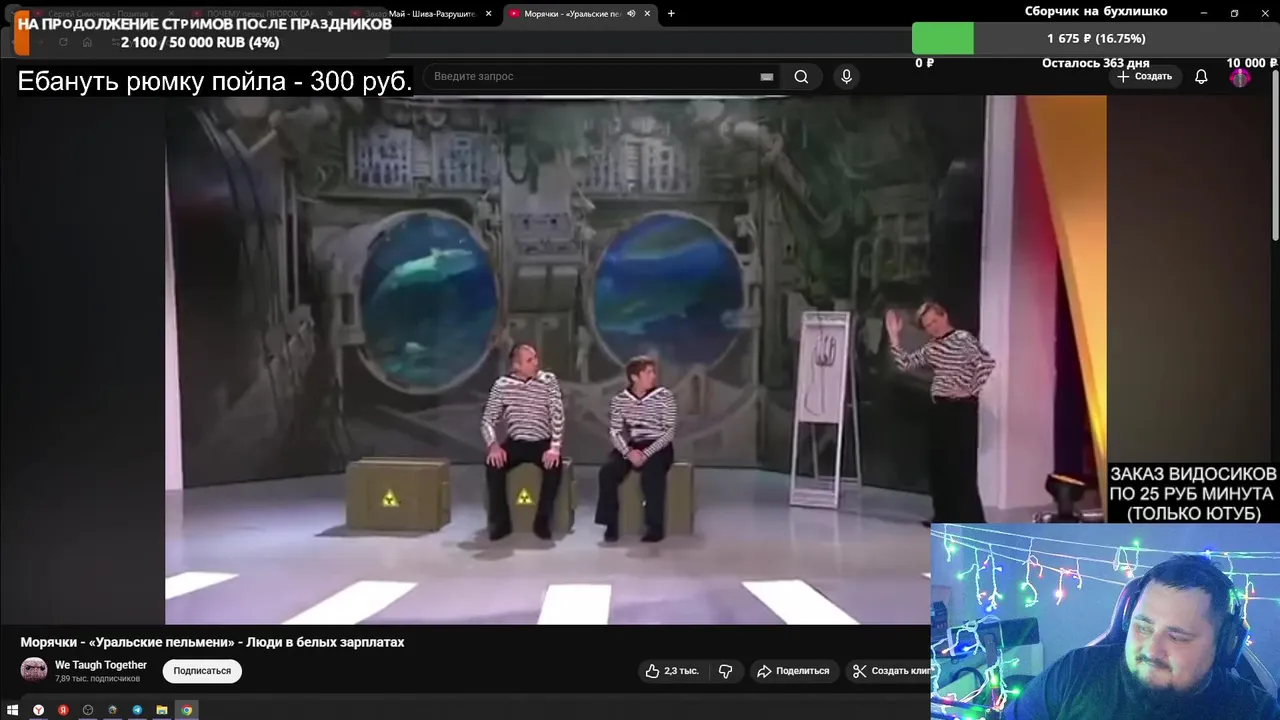Click the ЗАКАЗ ВИДОСИКОВ ПО 25 РУБ overlay text

1193,493
